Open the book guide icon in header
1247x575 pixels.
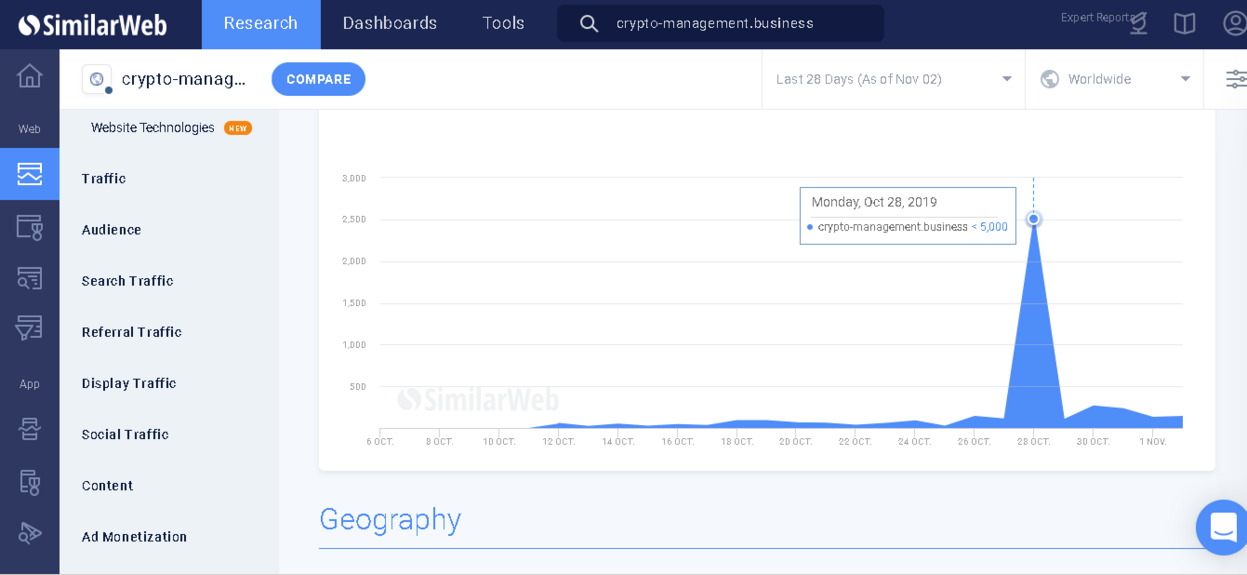tap(1184, 23)
